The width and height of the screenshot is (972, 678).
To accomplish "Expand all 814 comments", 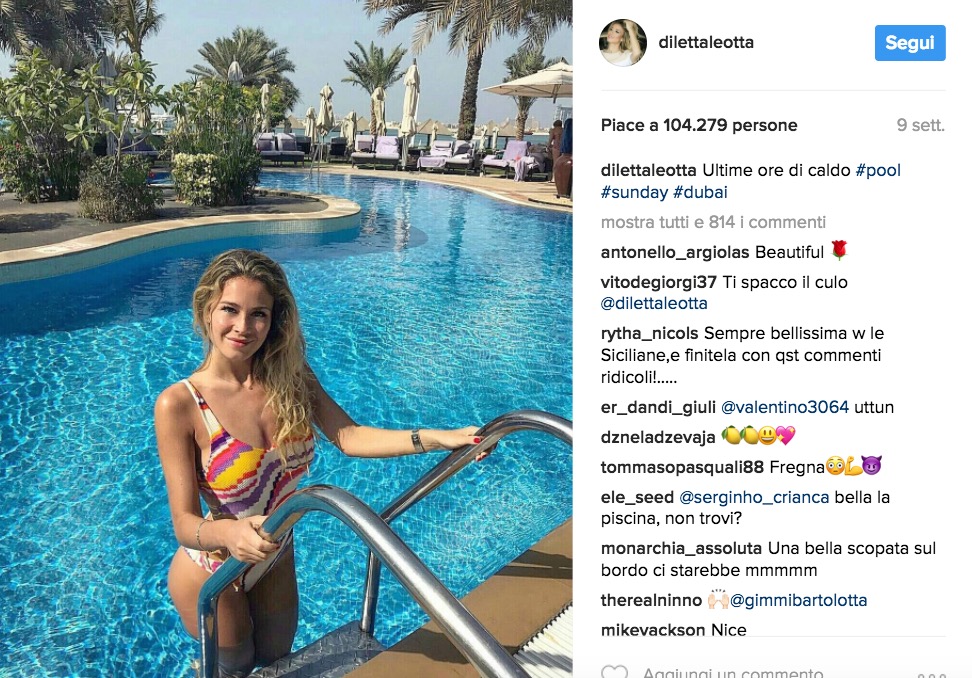I will tap(713, 222).
